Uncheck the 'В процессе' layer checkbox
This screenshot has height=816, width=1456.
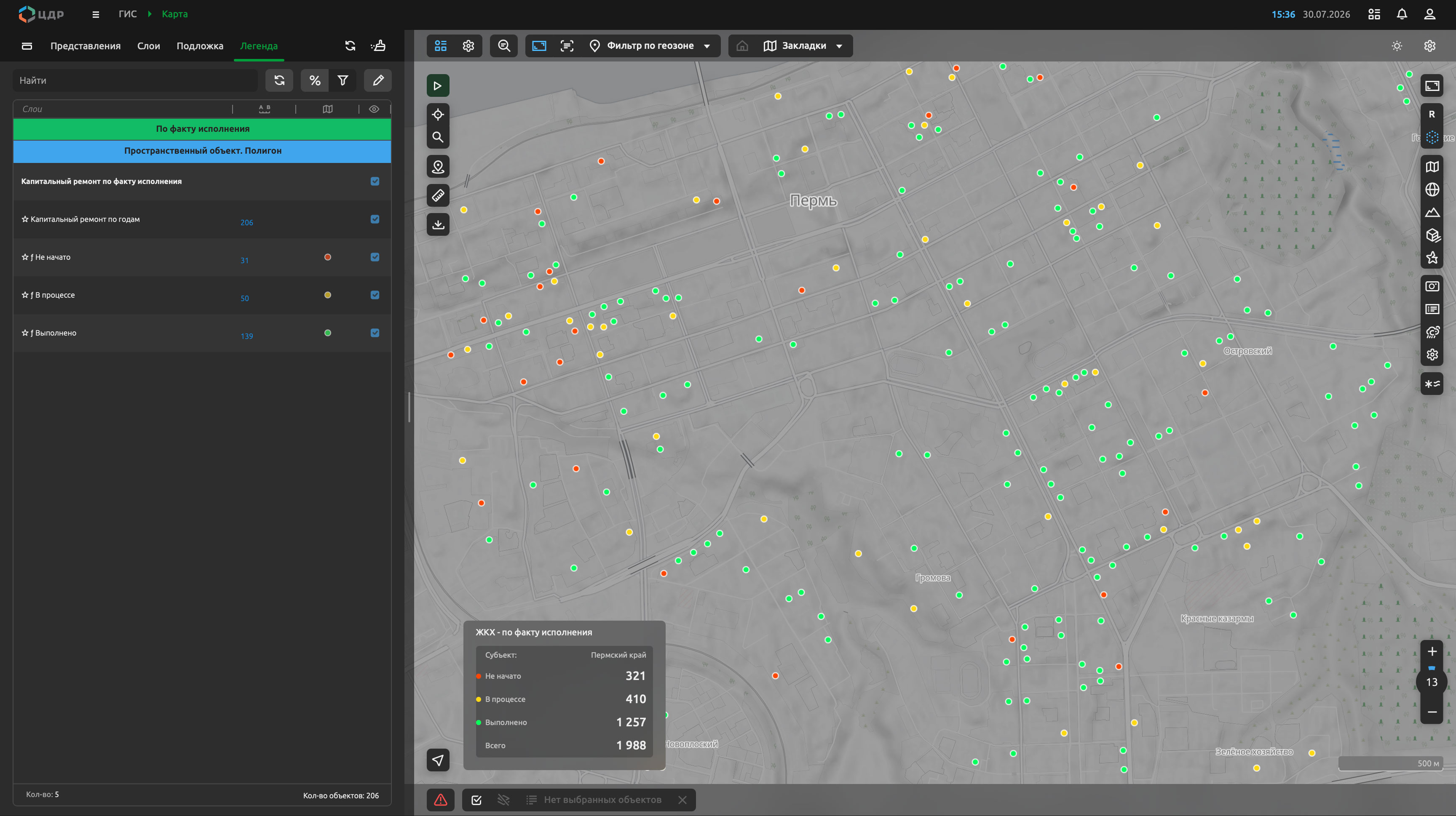click(375, 295)
